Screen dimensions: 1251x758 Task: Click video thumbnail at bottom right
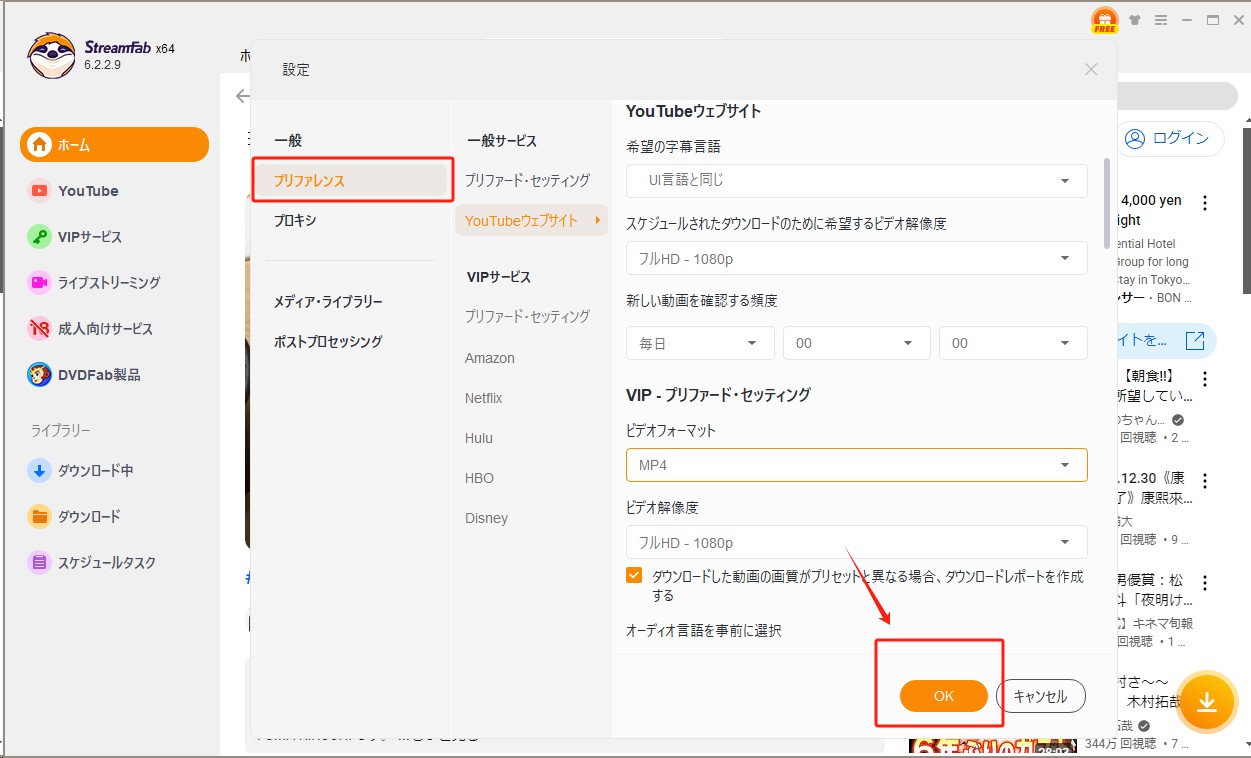click(993, 746)
